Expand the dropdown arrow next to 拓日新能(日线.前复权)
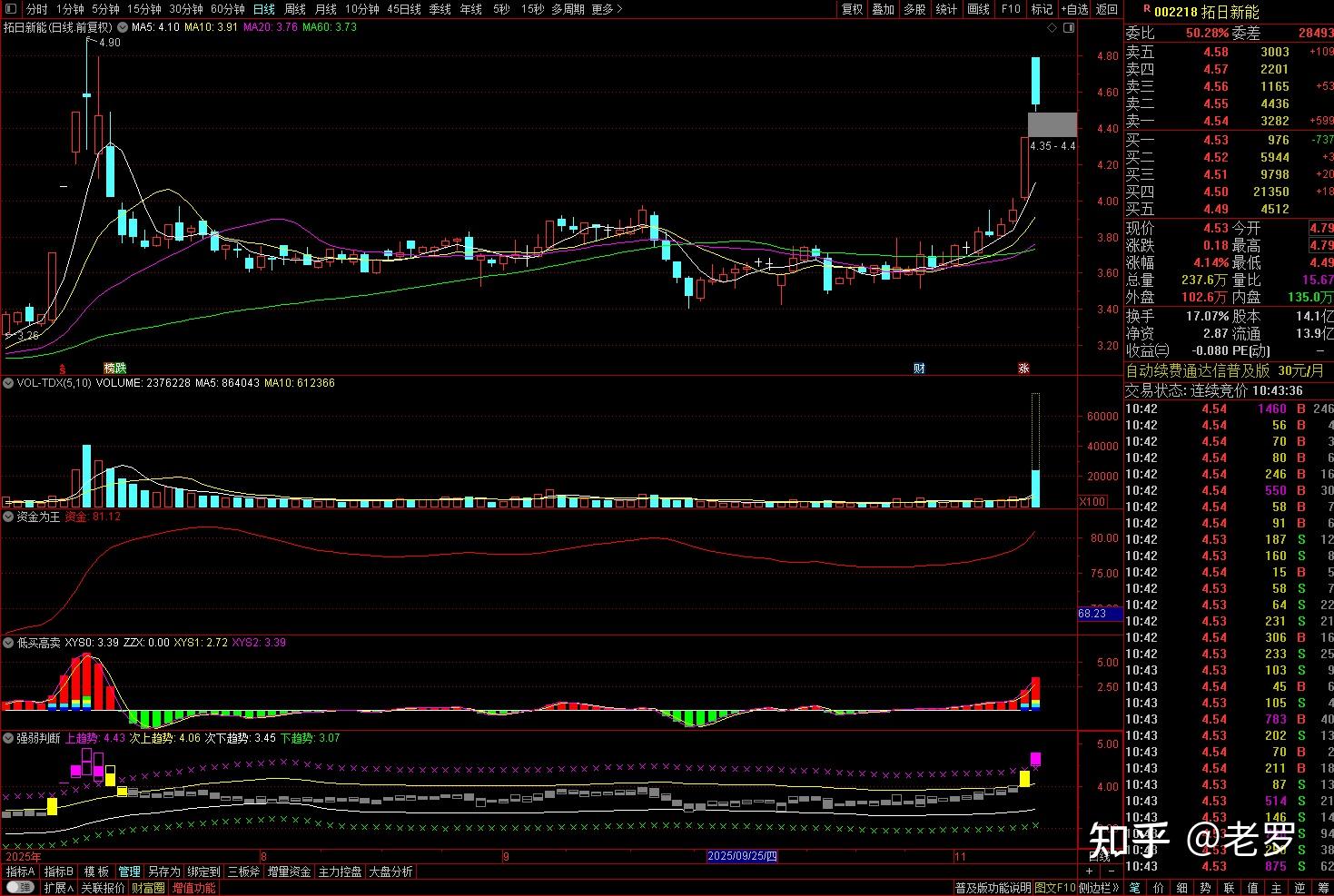 pos(123,28)
